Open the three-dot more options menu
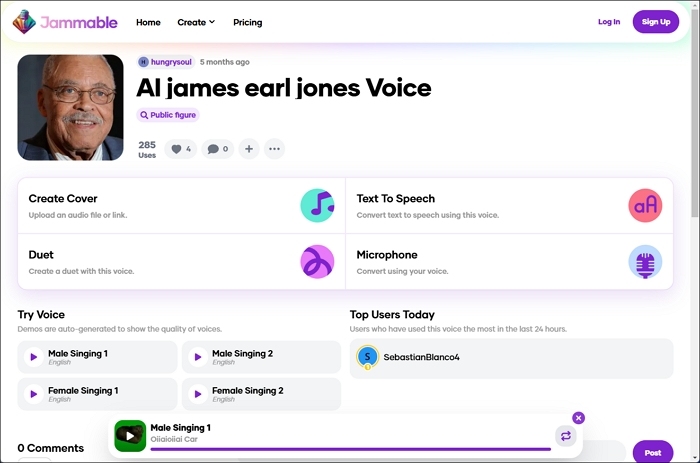Viewport: 700px width, 463px height. pos(274,149)
